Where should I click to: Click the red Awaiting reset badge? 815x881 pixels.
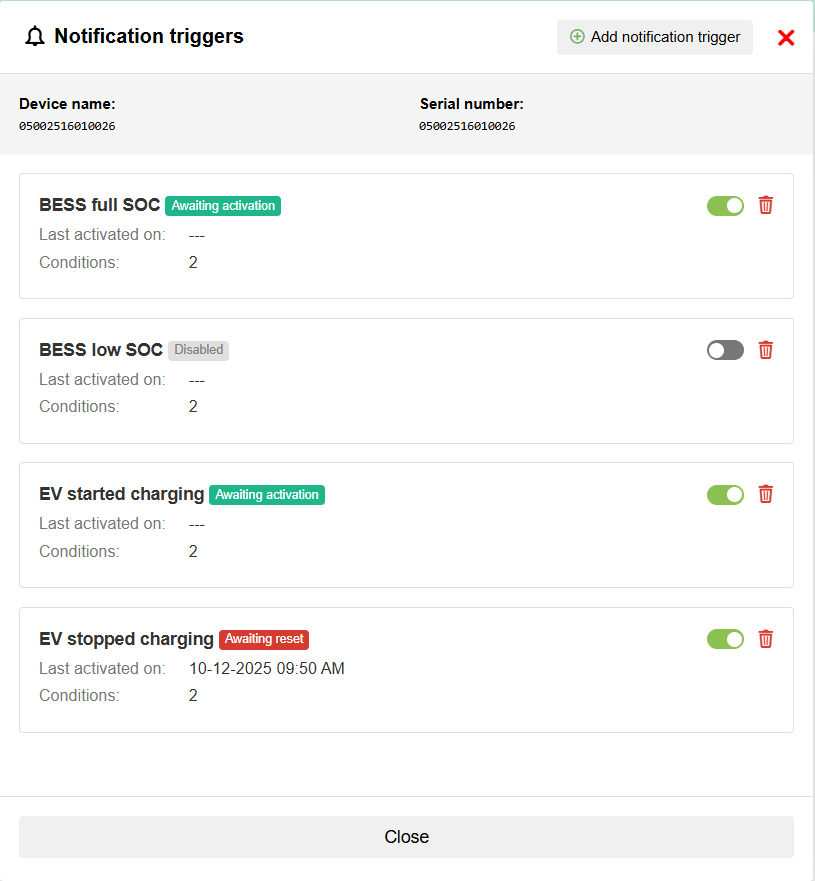pyautogui.click(x=264, y=639)
